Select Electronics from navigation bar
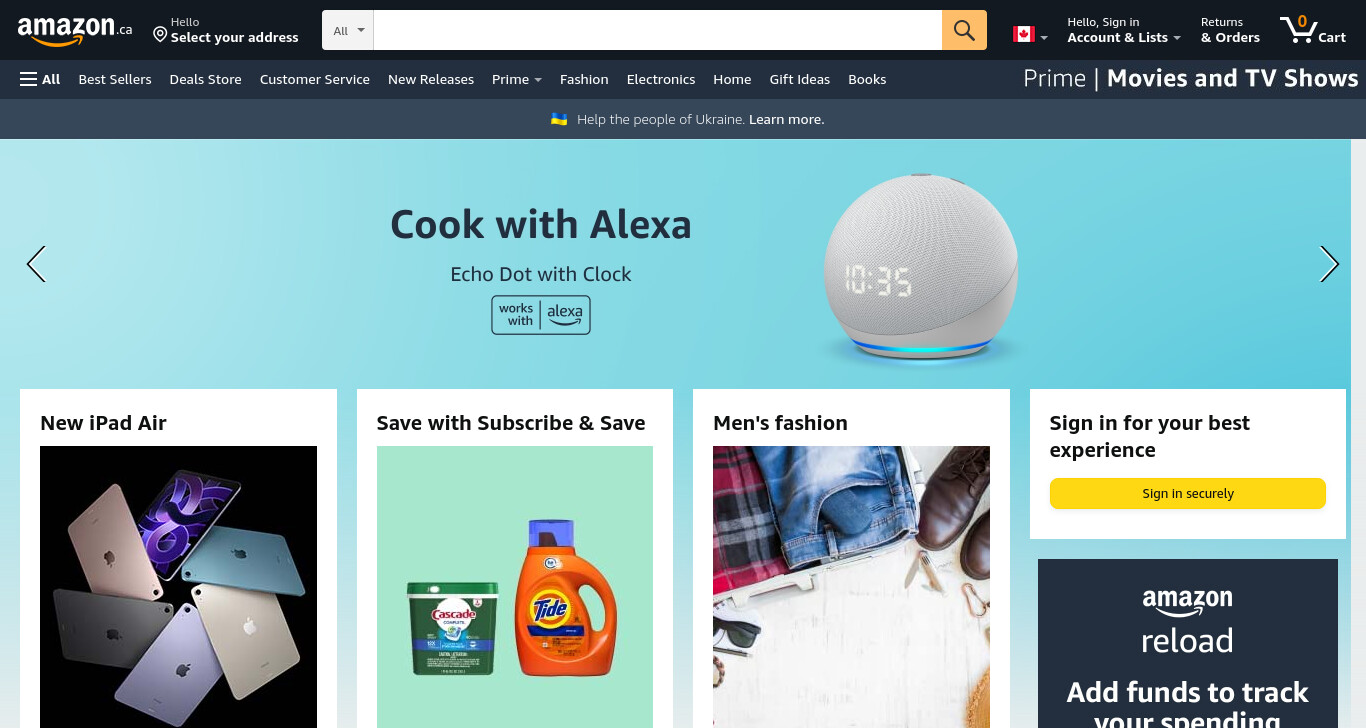This screenshot has height=728, width=1366. tap(661, 79)
